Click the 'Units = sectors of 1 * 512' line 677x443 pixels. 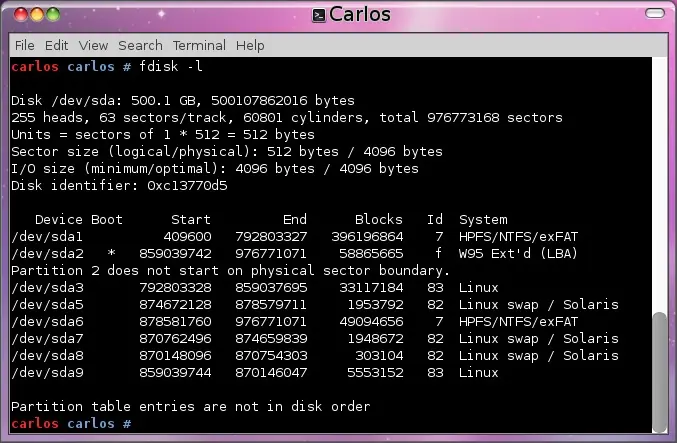163,134
